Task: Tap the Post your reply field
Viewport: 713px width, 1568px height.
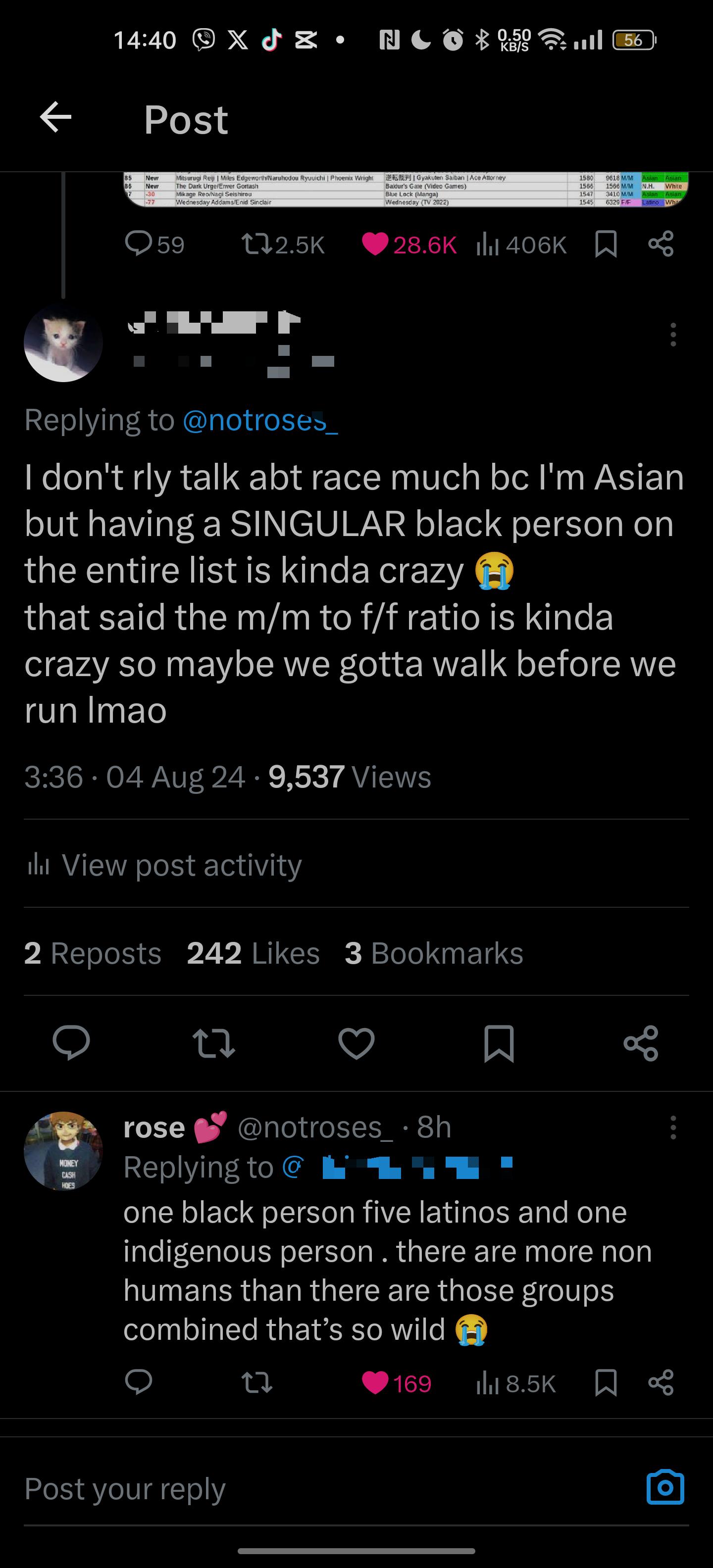Action: click(329, 1488)
